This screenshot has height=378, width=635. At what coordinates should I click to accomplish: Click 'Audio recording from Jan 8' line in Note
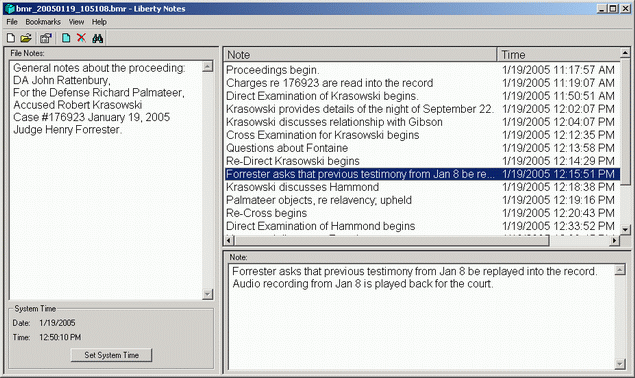click(363, 284)
